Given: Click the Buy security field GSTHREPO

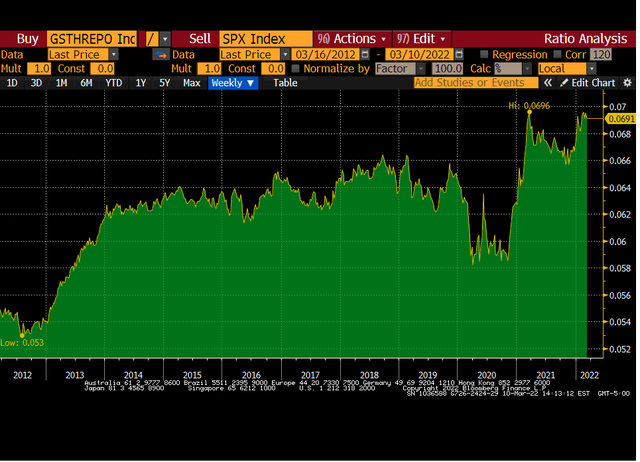Looking at the screenshot, I should click(x=92, y=39).
